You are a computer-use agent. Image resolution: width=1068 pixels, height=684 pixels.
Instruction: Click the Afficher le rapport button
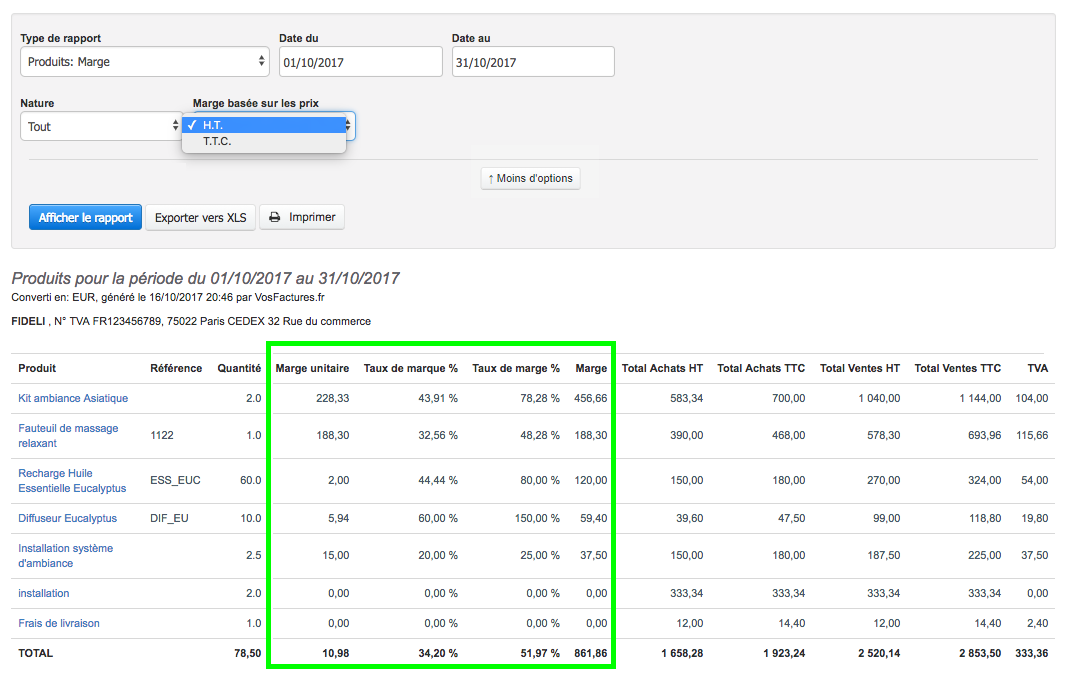[x=85, y=217]
